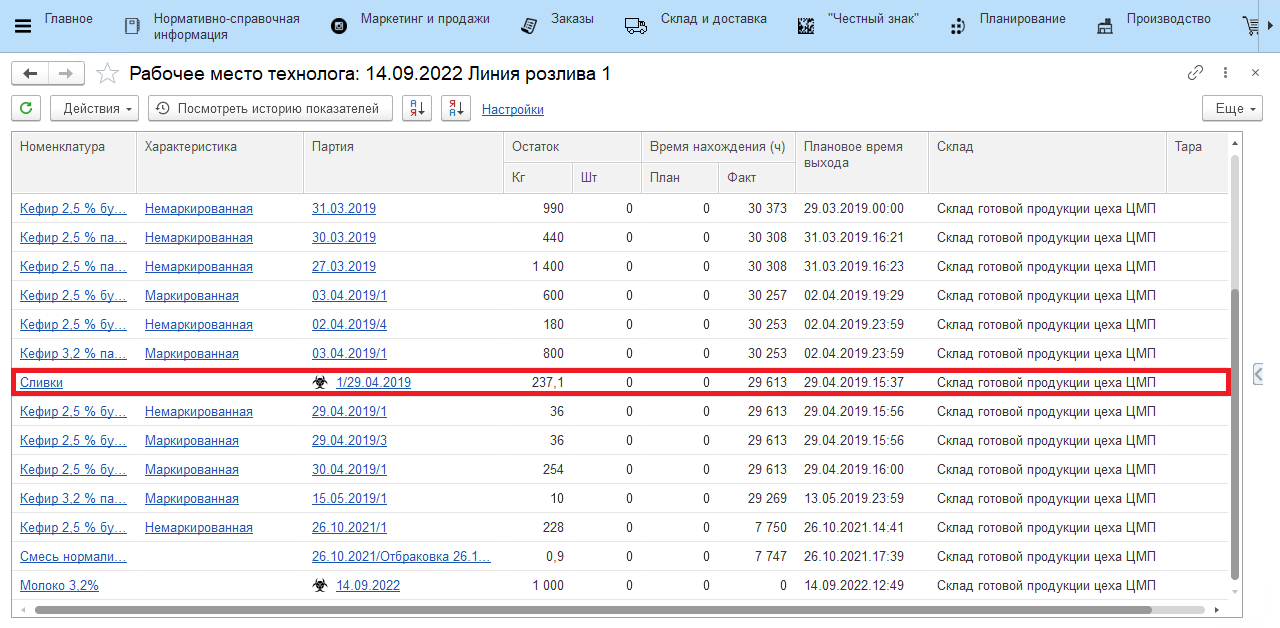
Task: Go forward with right arrow button
Action: click(66, 74)
